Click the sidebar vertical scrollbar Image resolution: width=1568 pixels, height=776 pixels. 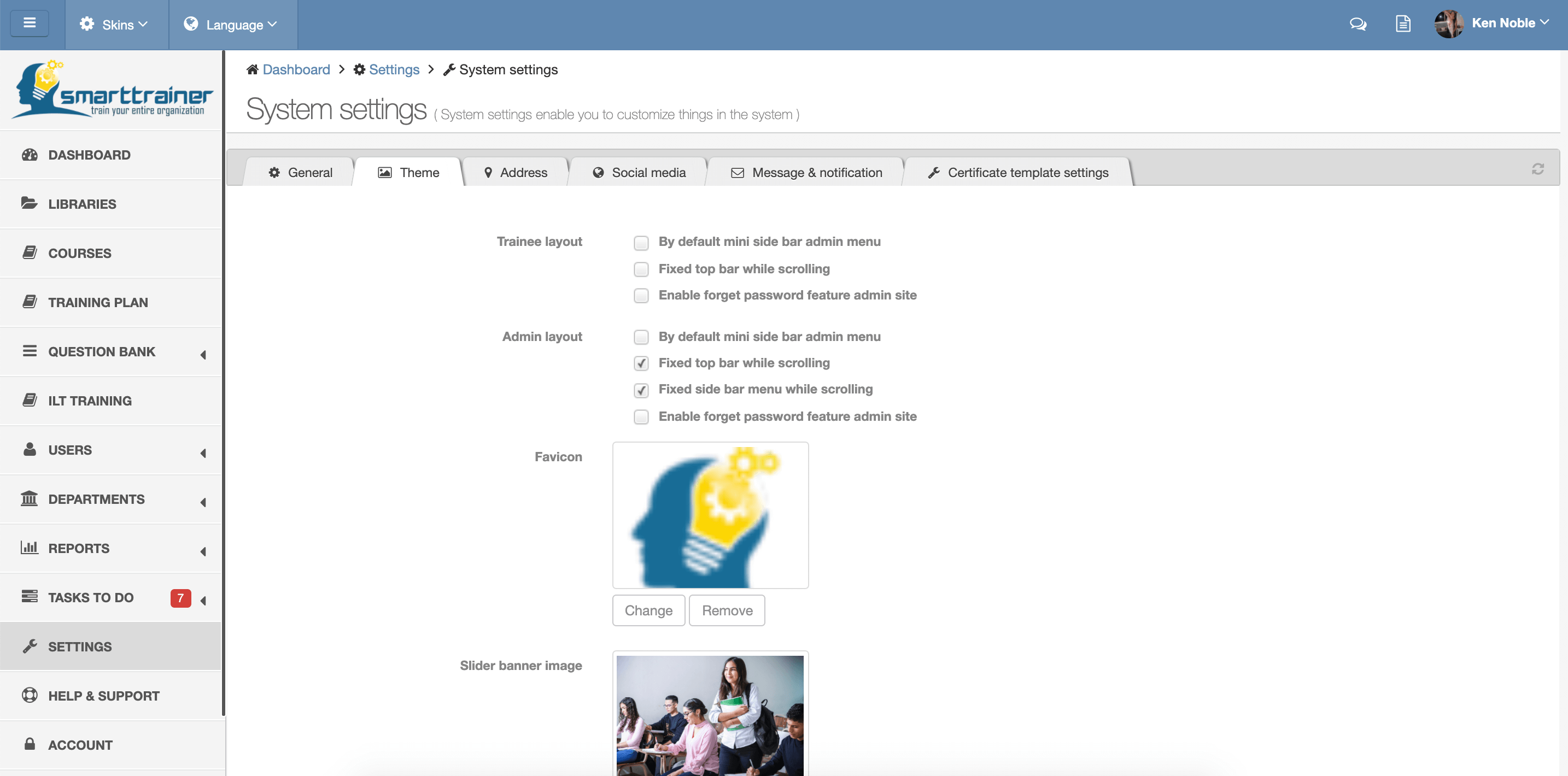(224, 384)
